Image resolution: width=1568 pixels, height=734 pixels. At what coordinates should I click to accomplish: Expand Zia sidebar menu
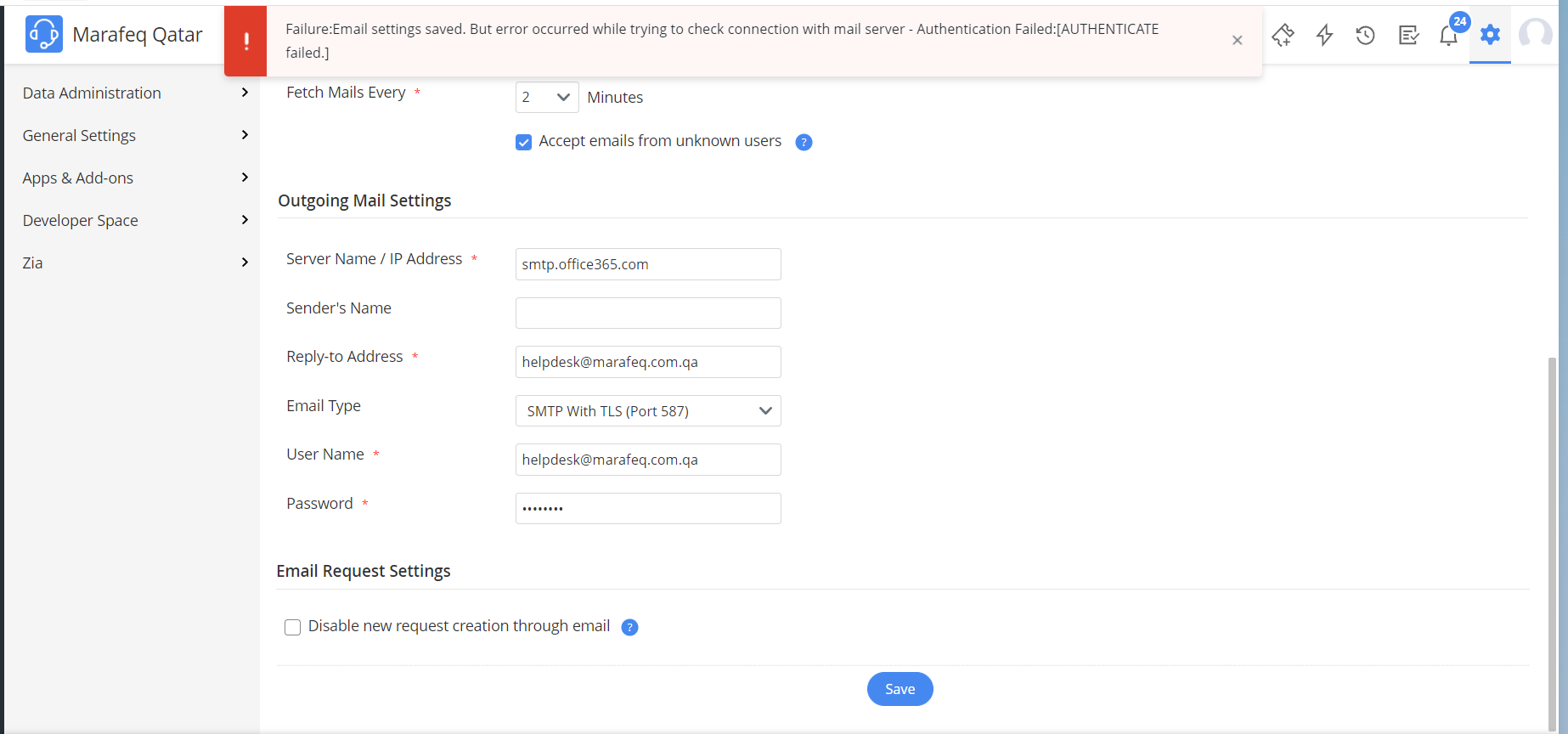coord(136,263)
